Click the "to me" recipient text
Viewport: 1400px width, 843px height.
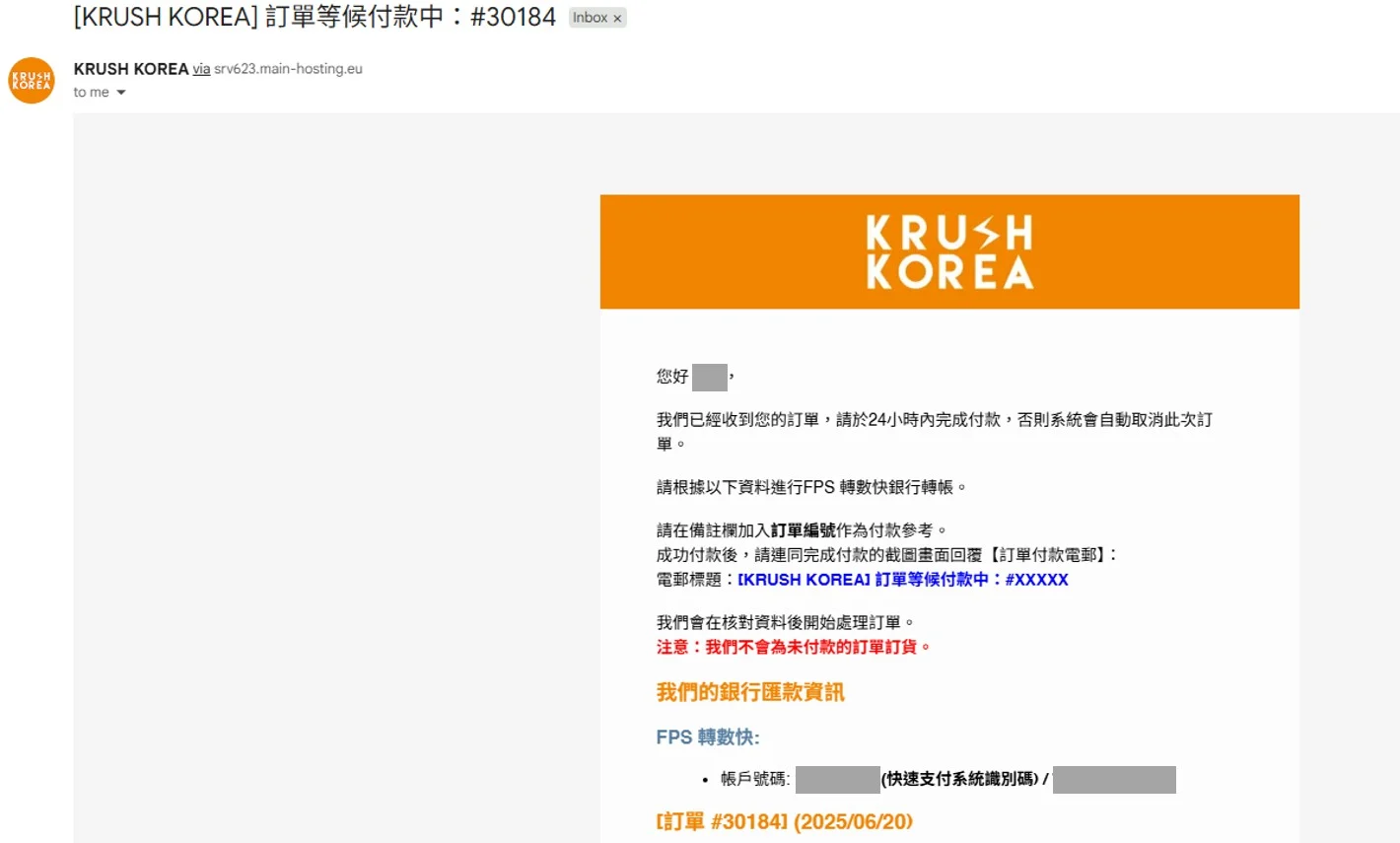[x=91, y=93]
